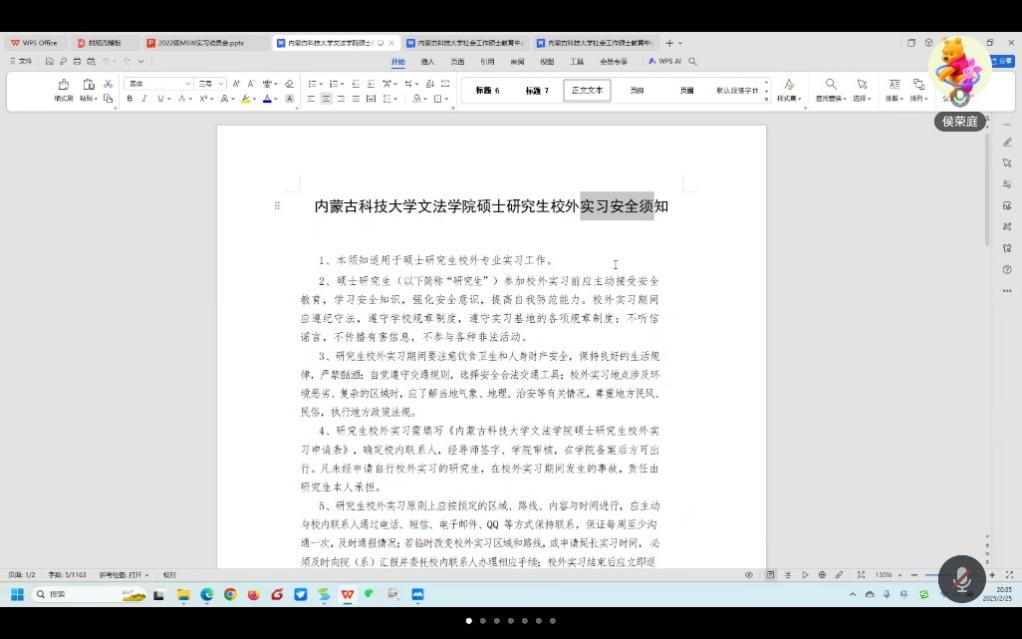Click the Format Painter brush icon
1022x639 pixels.
(x=63, y=85)
